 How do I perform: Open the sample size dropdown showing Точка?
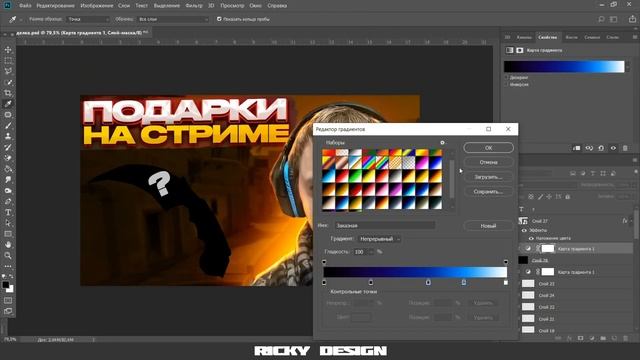88,19
